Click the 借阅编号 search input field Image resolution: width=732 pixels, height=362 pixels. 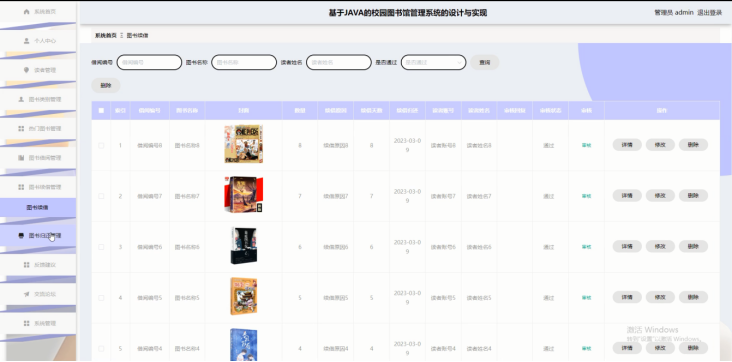(x=149, y=62)
